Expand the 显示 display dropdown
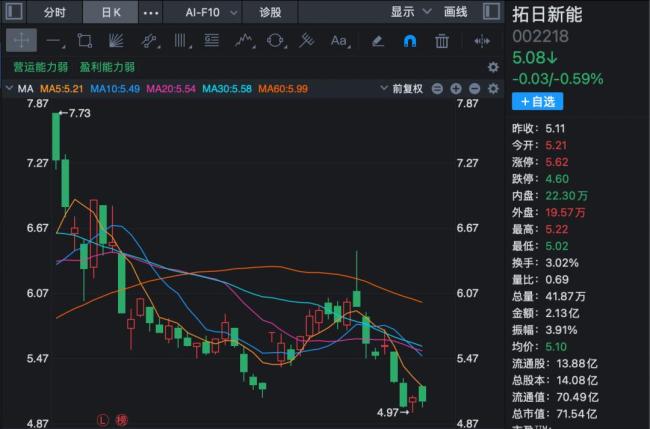Viewport: 650px width, 429px height. (x=410, y=12)
